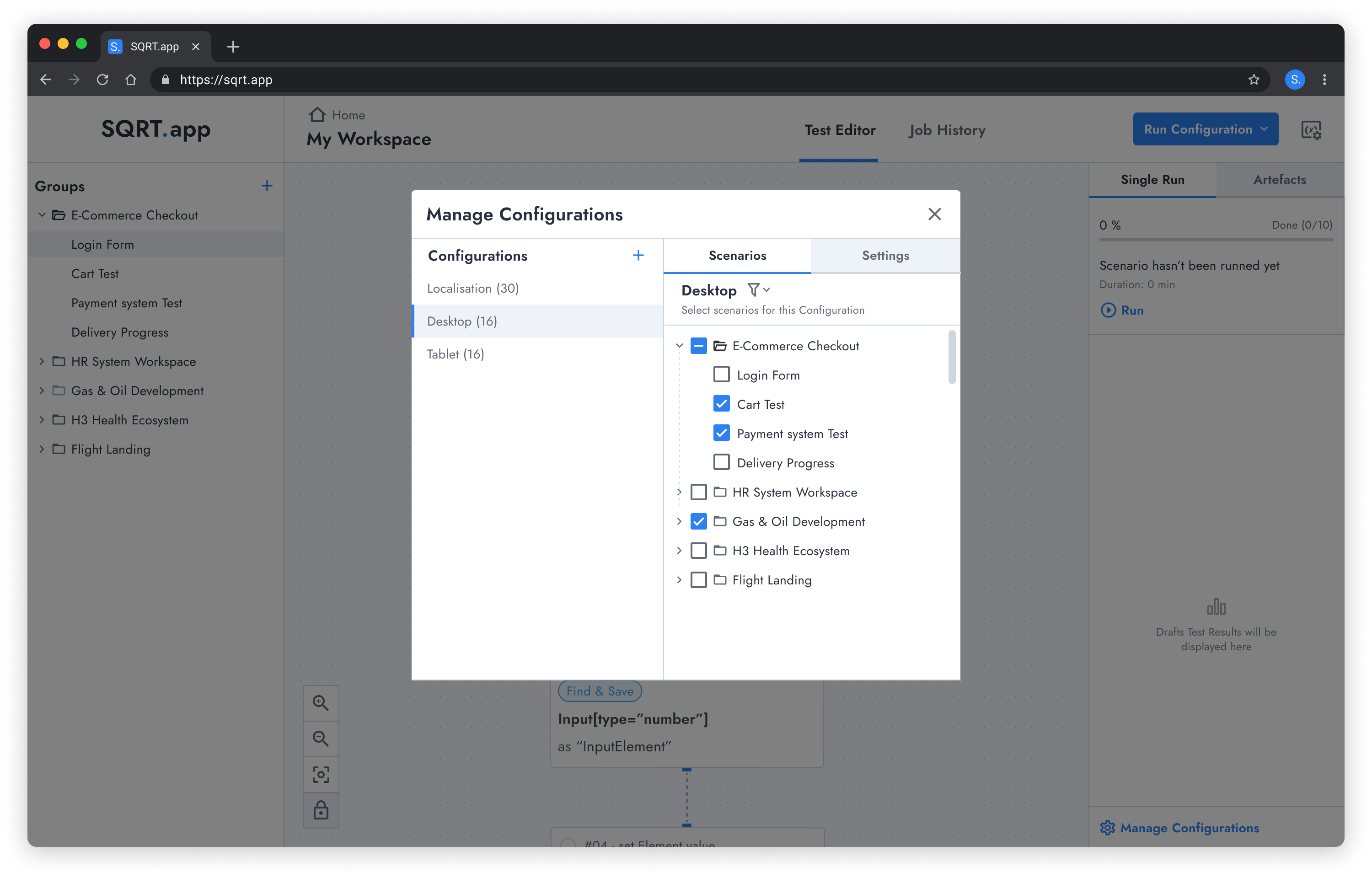Click the Find & Save step badge
1372x878 pixels.
pyautogui.click(x=600, y=691)
